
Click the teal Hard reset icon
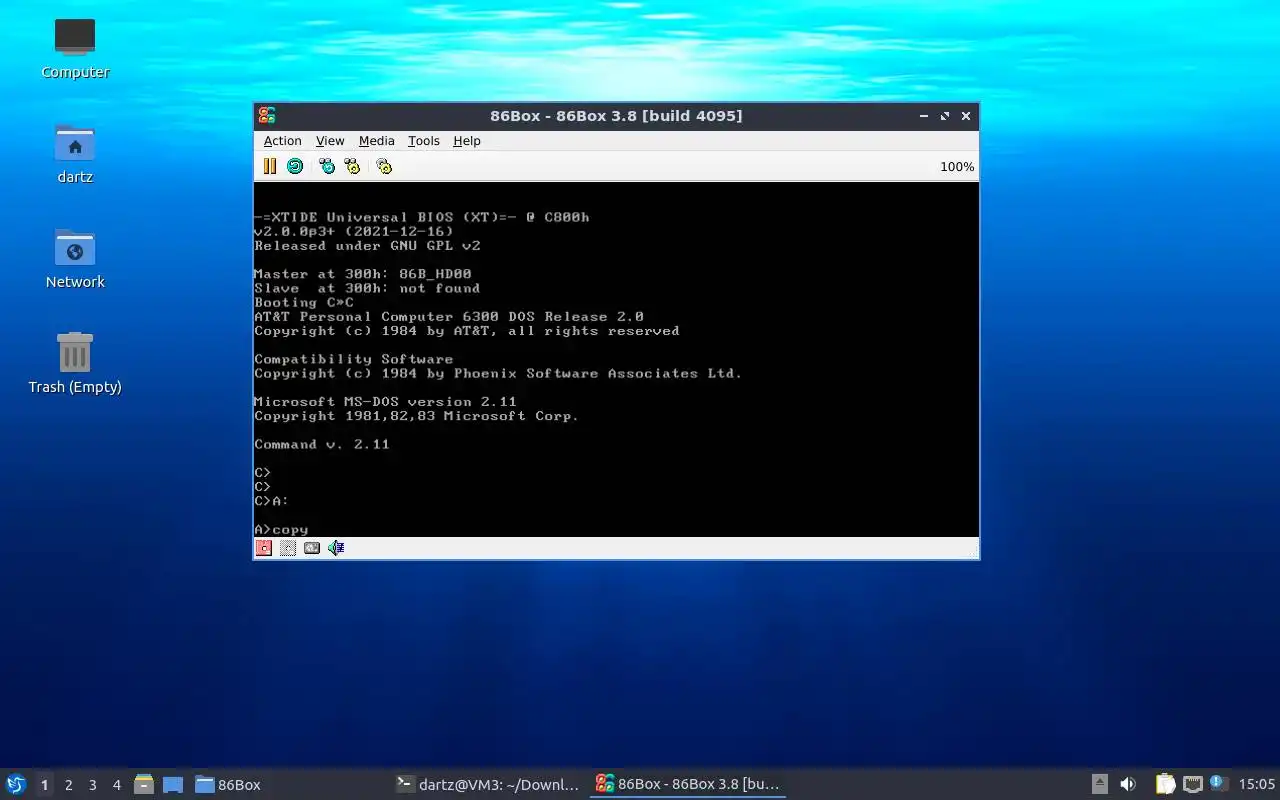(295, 166)
